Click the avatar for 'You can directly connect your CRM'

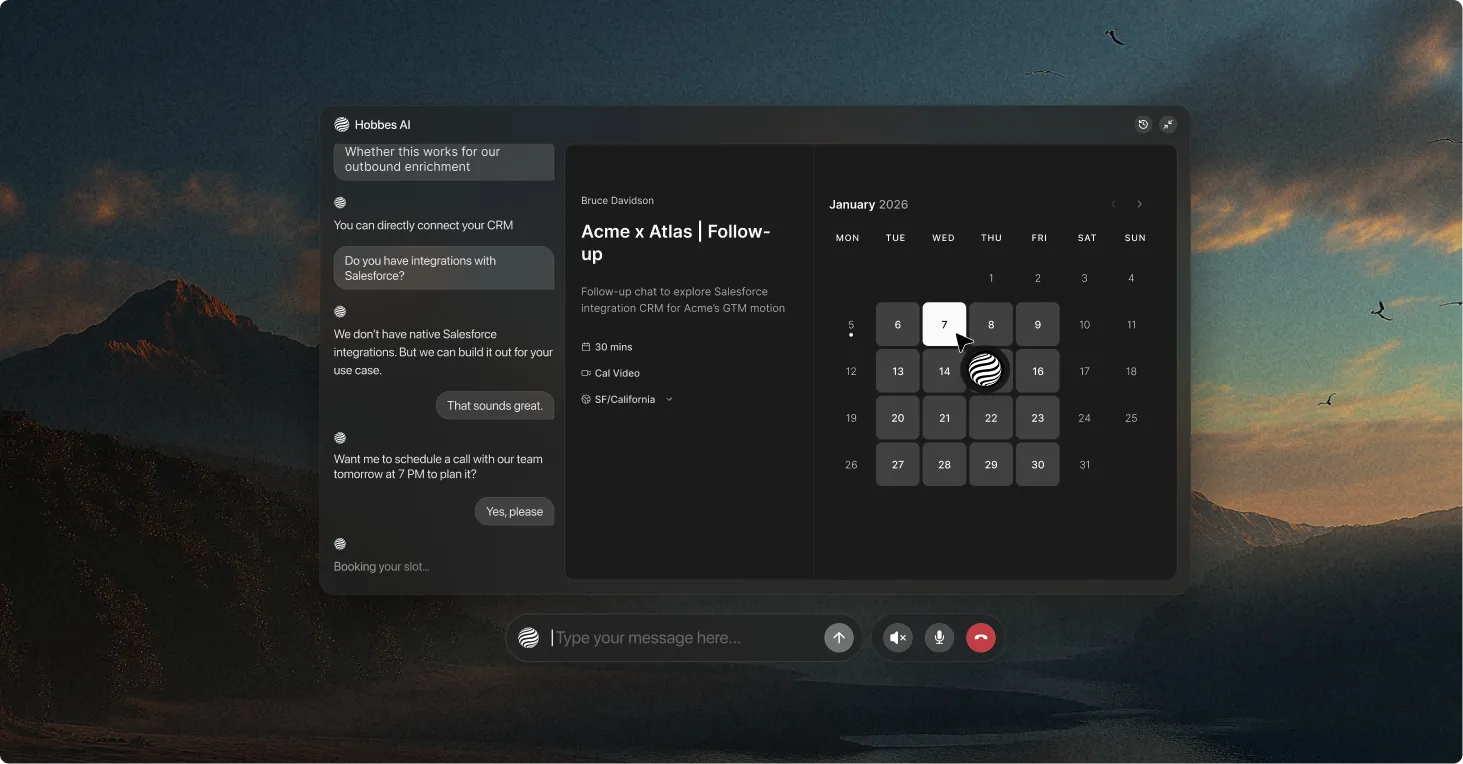coord(340,203)
